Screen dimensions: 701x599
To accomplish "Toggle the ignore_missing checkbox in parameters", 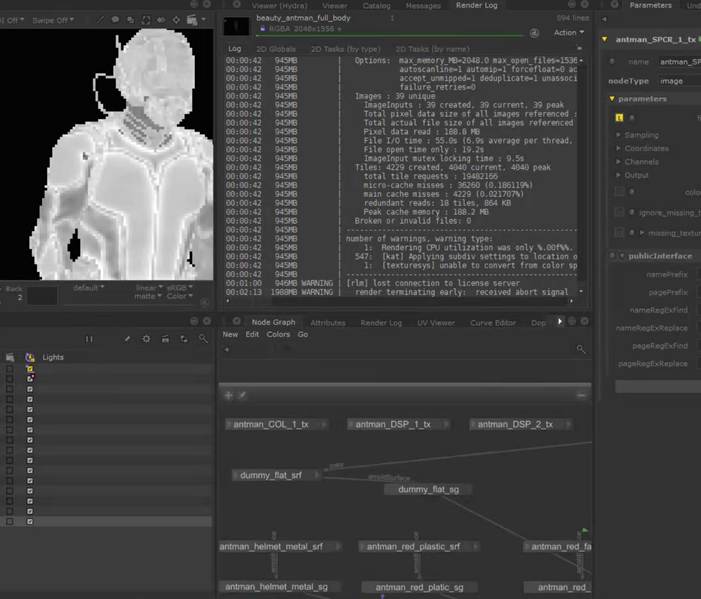I will (x=620, y=211).
